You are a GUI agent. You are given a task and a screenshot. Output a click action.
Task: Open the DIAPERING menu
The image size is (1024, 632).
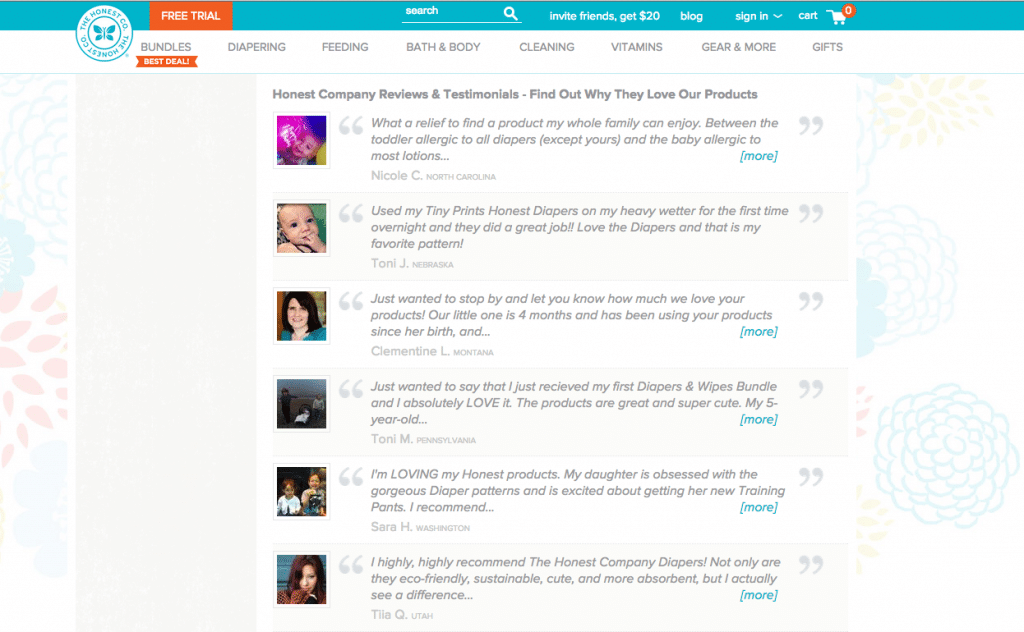click(x=257, y=47)
